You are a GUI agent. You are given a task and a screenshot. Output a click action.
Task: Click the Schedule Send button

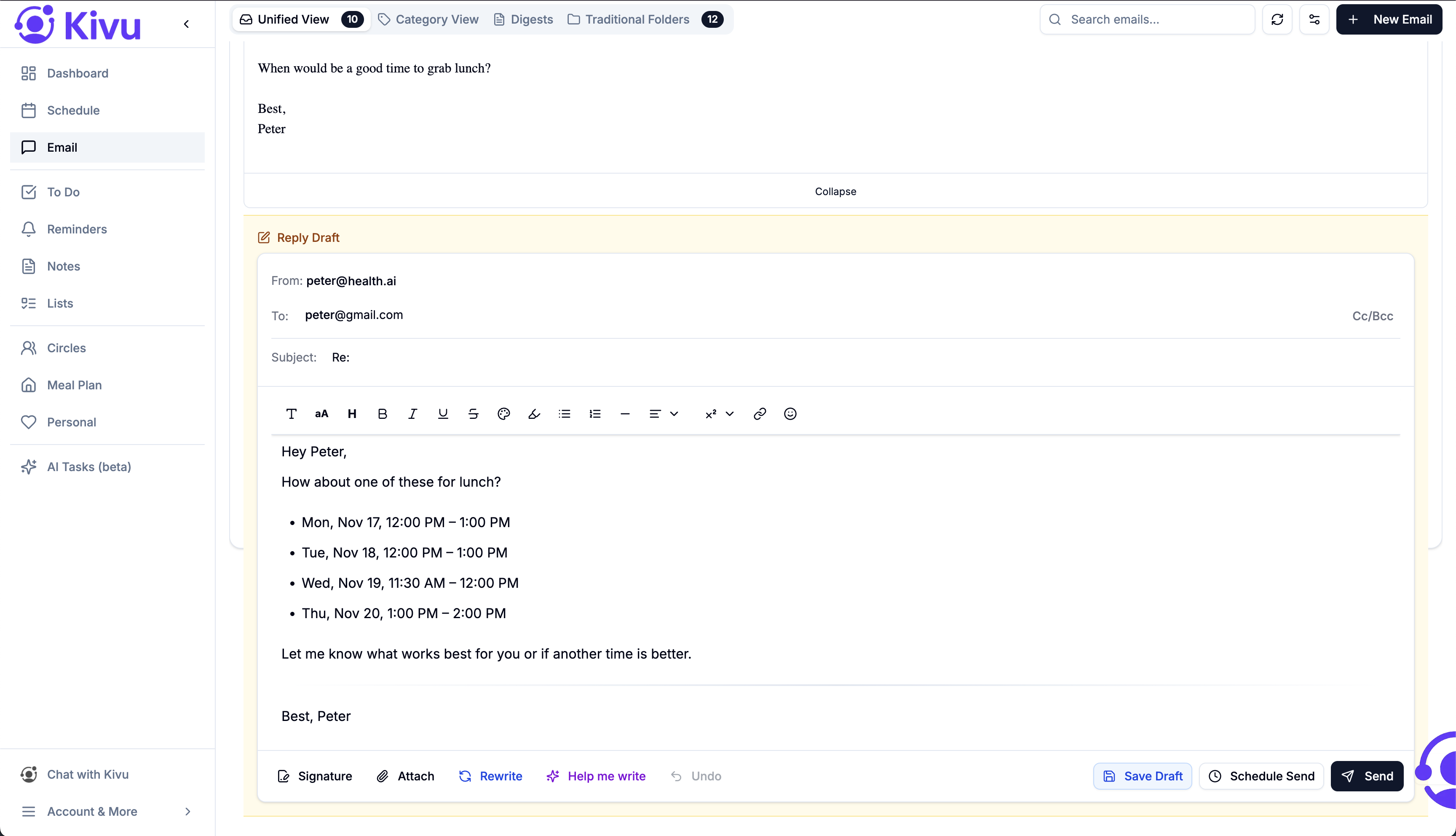1261,776
